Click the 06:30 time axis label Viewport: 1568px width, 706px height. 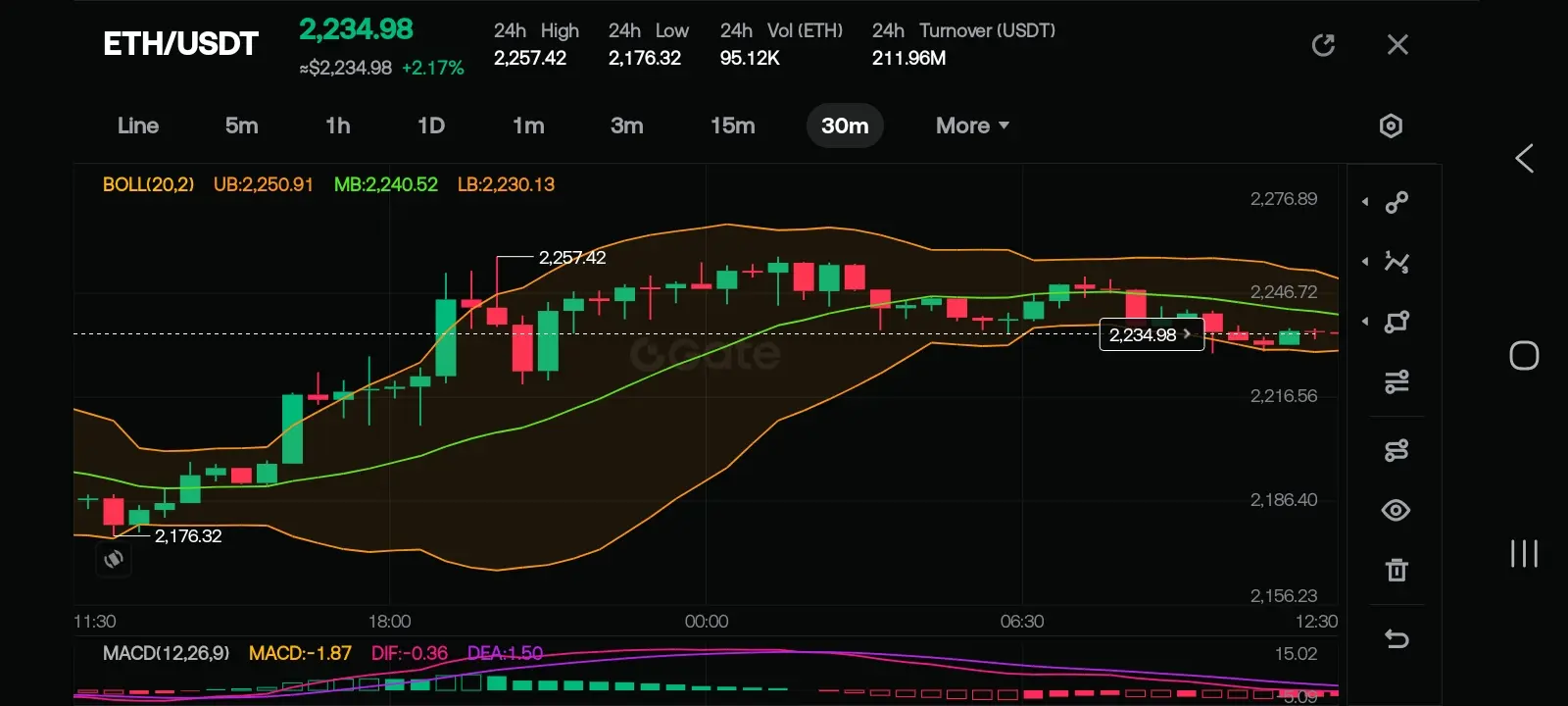pyautogui.click(x=1022, y=622)
